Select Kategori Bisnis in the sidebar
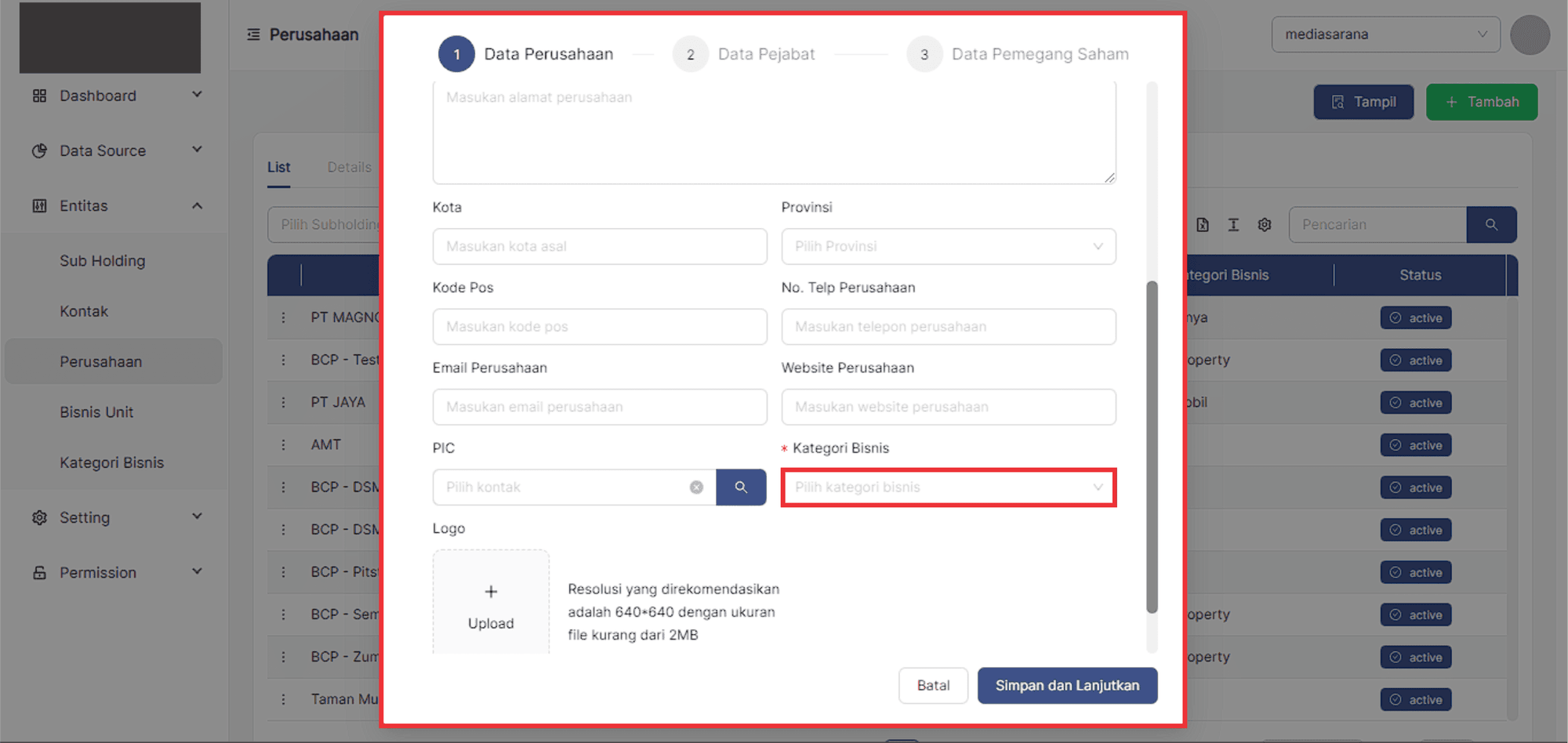Screen dimensions: 1568x743 (112, 462)
